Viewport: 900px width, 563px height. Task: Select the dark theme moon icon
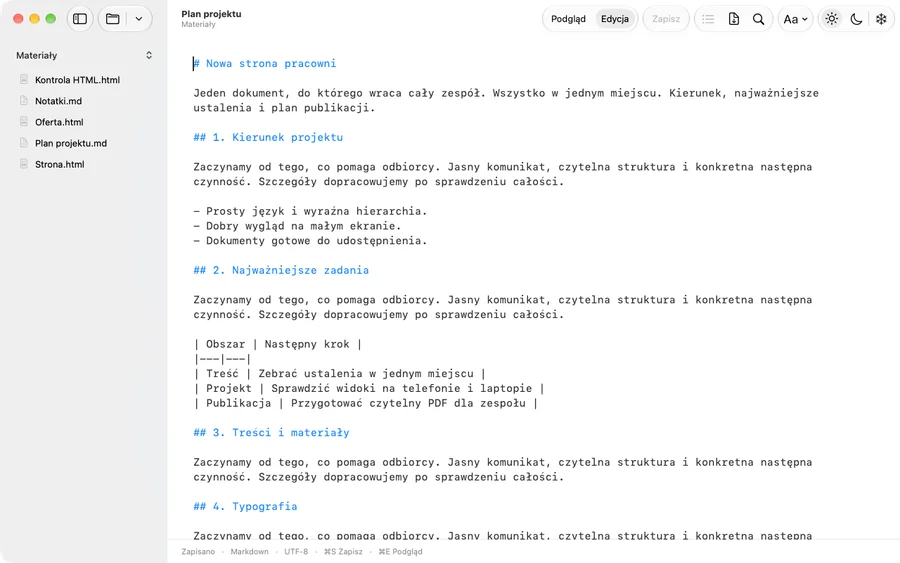[856, 19]
